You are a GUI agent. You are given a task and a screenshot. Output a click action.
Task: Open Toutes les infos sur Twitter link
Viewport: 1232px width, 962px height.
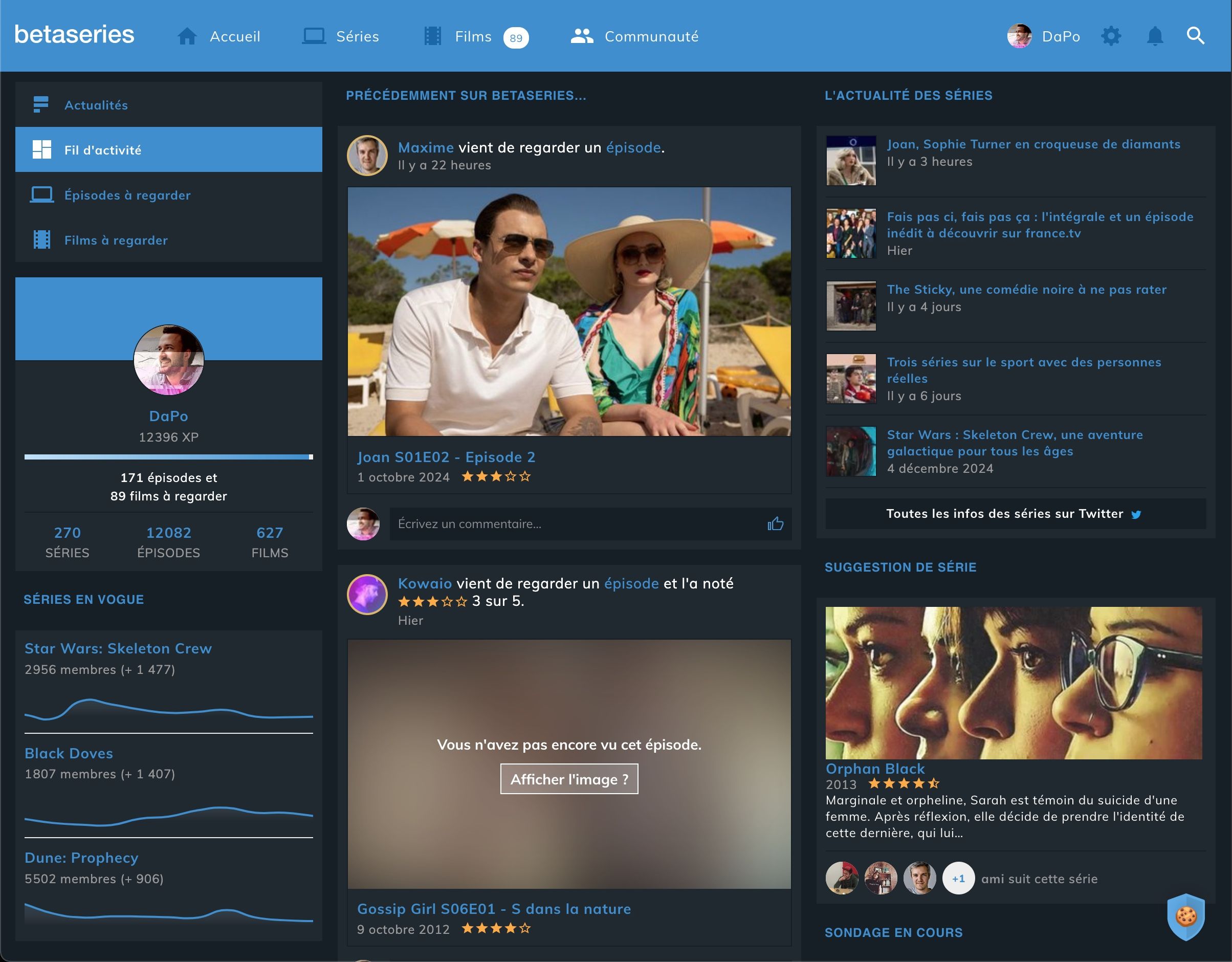click(x=1014, y=513)
